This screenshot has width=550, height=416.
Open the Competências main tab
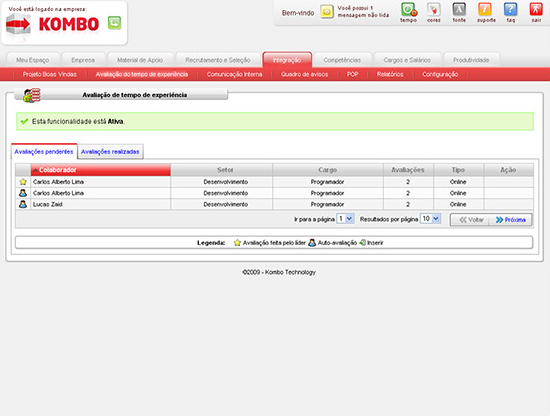(342, 60)
